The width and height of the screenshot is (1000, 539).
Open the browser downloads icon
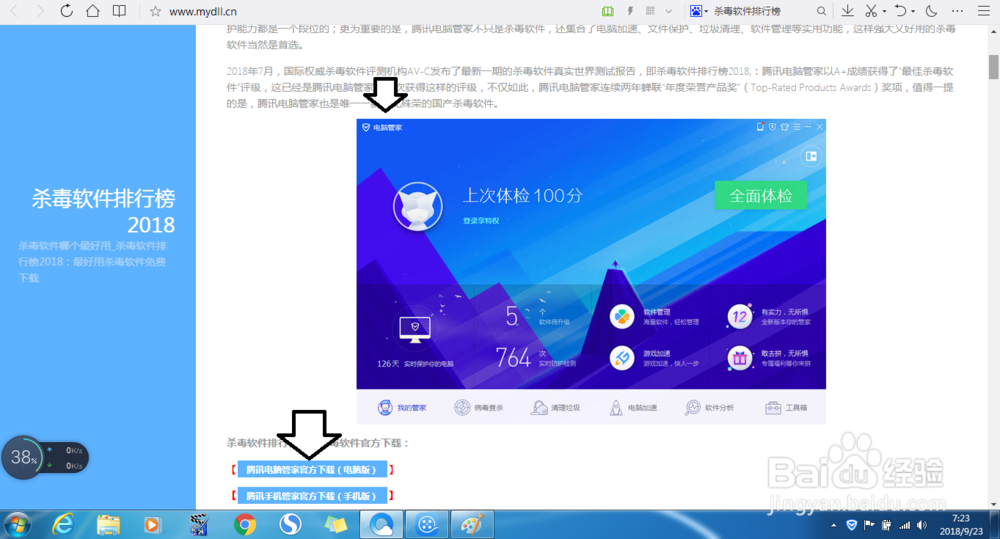tap(848, 11)
